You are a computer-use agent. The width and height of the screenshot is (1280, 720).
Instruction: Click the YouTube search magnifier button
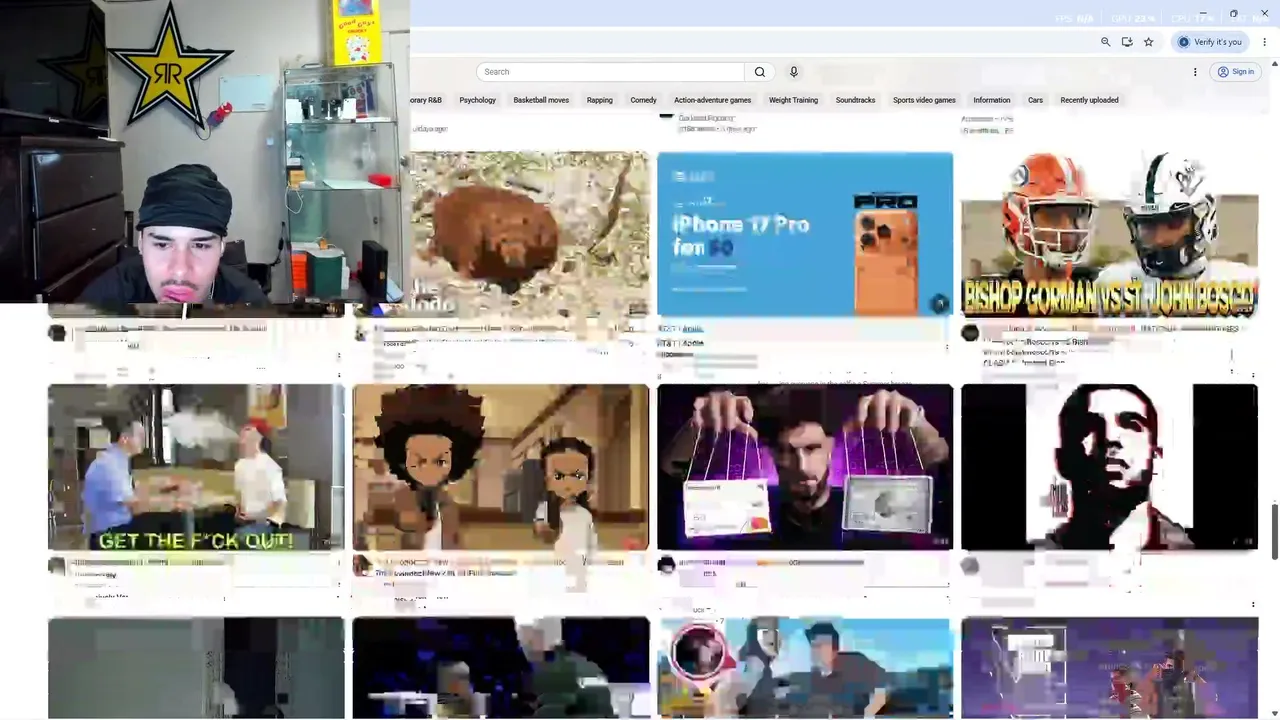[x=760, y=72]
